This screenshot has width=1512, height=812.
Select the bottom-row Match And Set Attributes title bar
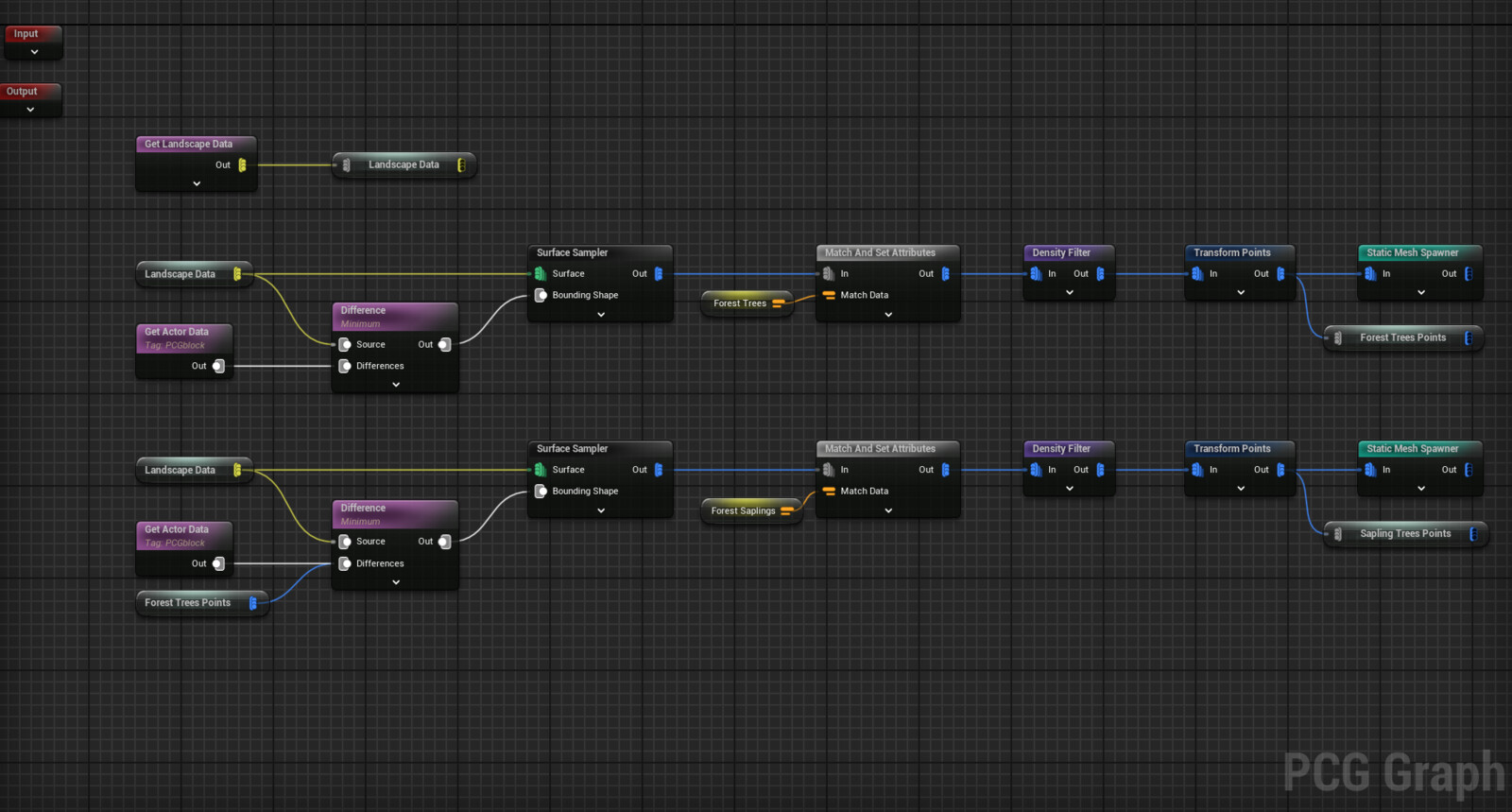[888, 449]
